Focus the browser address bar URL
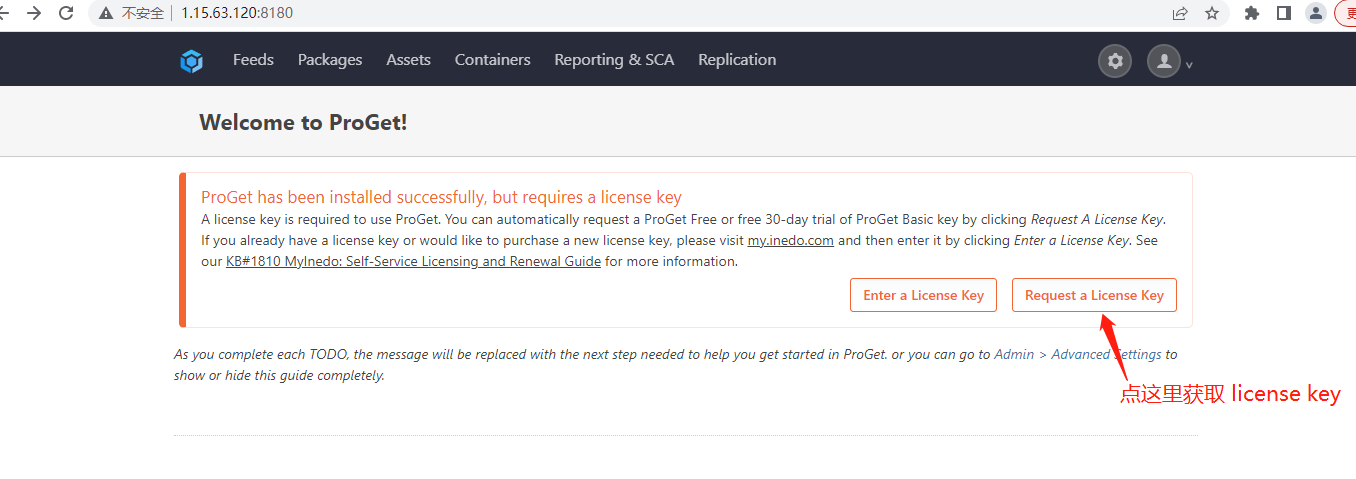1356x479 pixels. (x=237, y=13)
